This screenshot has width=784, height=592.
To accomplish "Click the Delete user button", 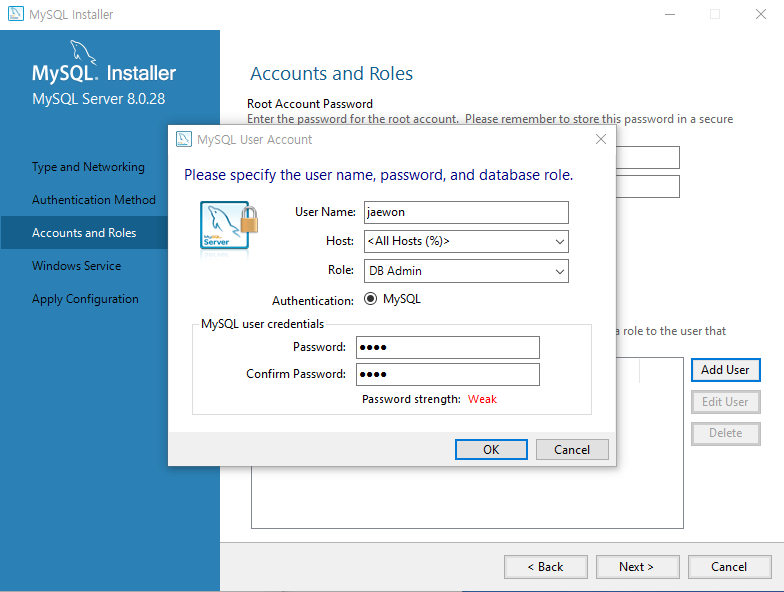I will coord(726,433).
